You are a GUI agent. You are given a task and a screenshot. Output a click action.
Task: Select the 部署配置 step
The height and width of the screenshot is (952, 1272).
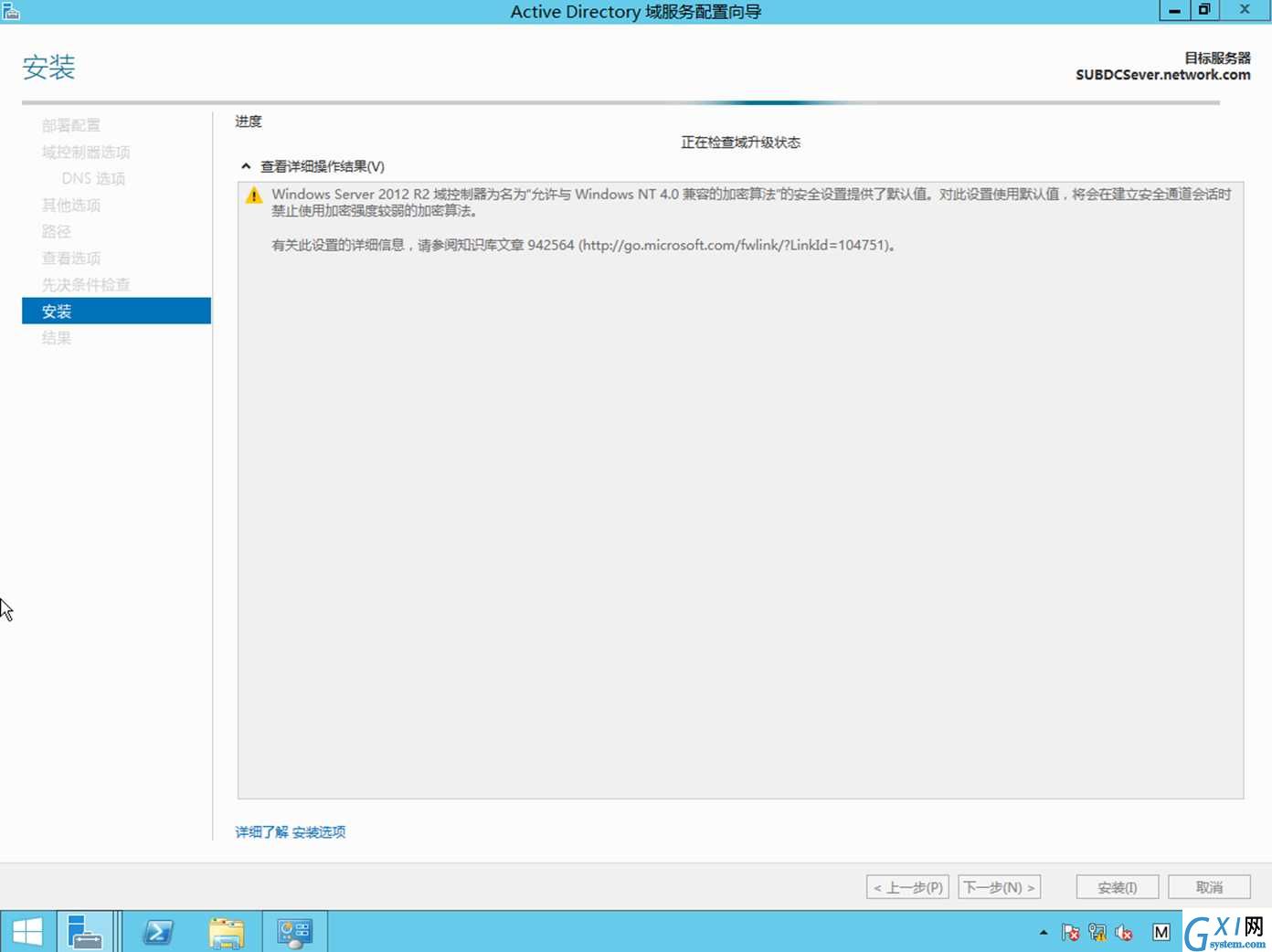point(71,125)
